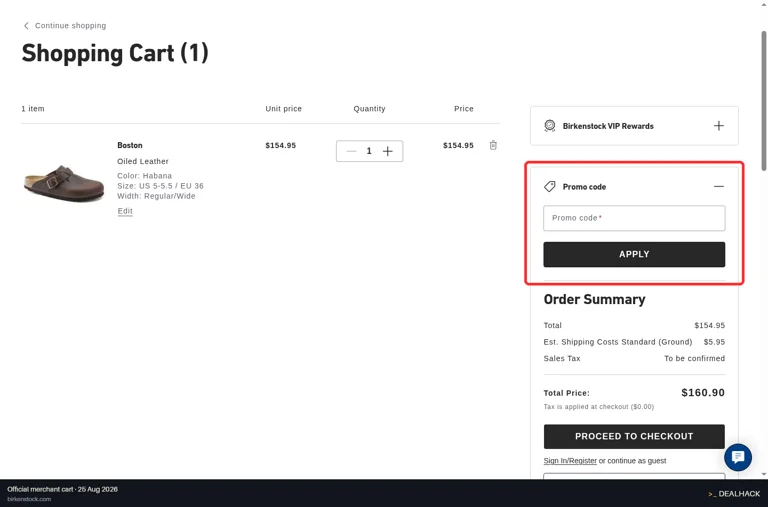
Task: Click the Unit price column header
Action: [x=284, y=109]
